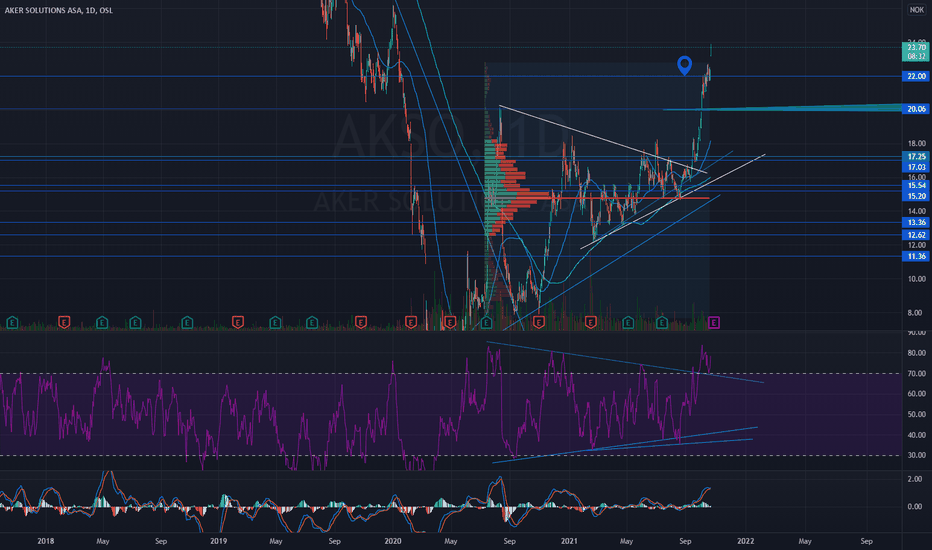Click the RSI 70.00 overbought axis label

coord(917,373)
